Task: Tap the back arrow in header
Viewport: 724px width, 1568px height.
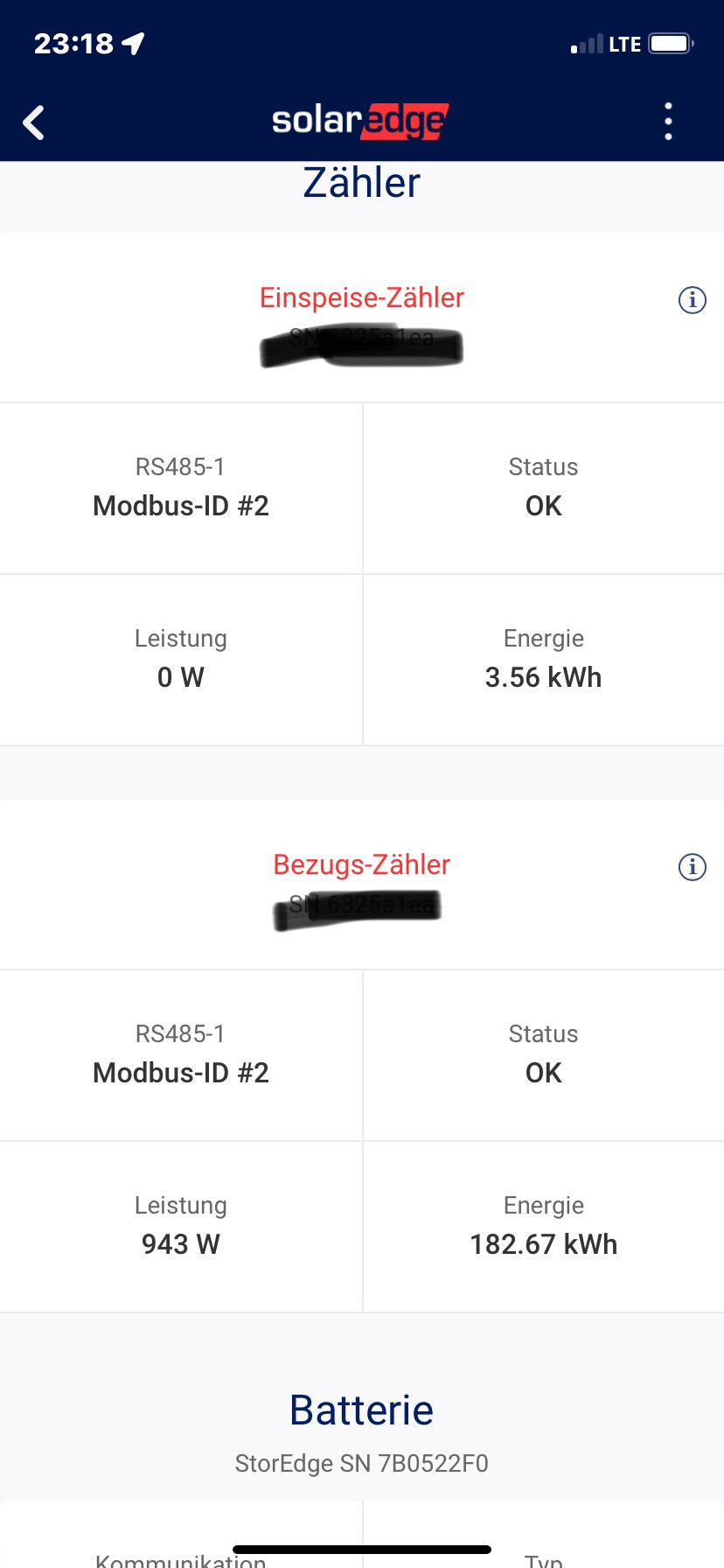Action: point(33,122)
